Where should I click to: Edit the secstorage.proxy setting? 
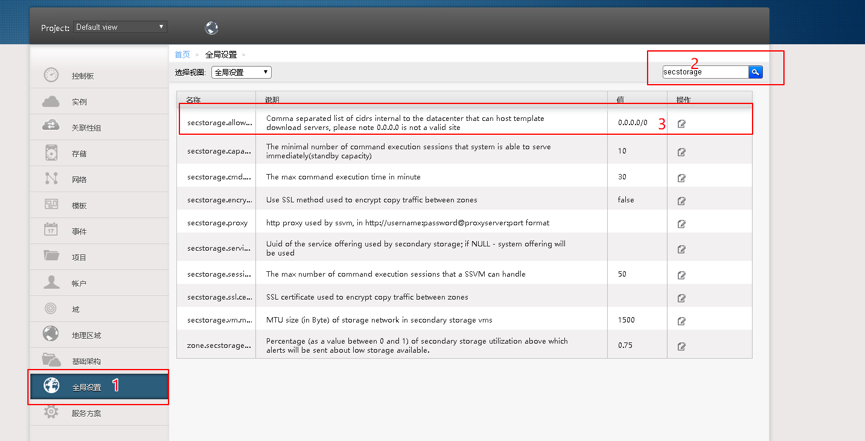pos(682,223)
